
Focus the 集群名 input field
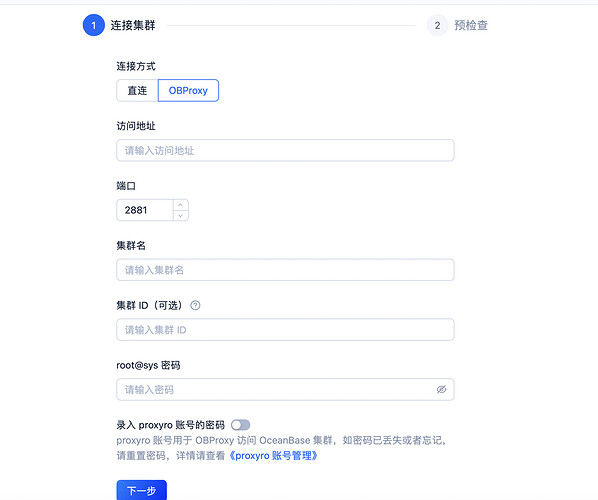point(285,270)
